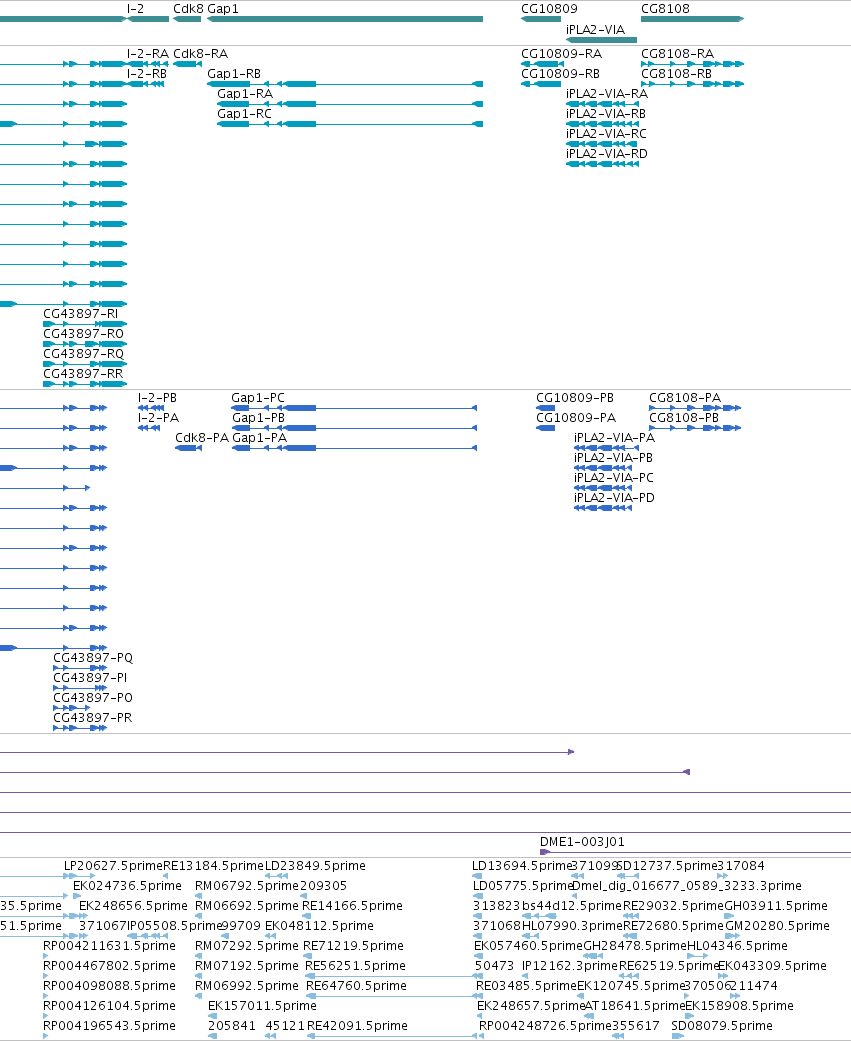This screenshot has height=1041, width=851.
Task: Select transcript CG8108-RB
Action: (676, 74)
